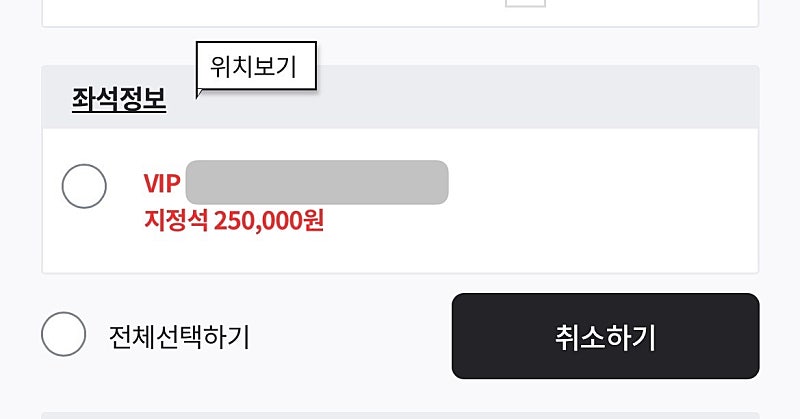Screen dimensions: 800x419
Task: Click the red VIP grade label
Action: pyautogui.click(x=161, y=184)
